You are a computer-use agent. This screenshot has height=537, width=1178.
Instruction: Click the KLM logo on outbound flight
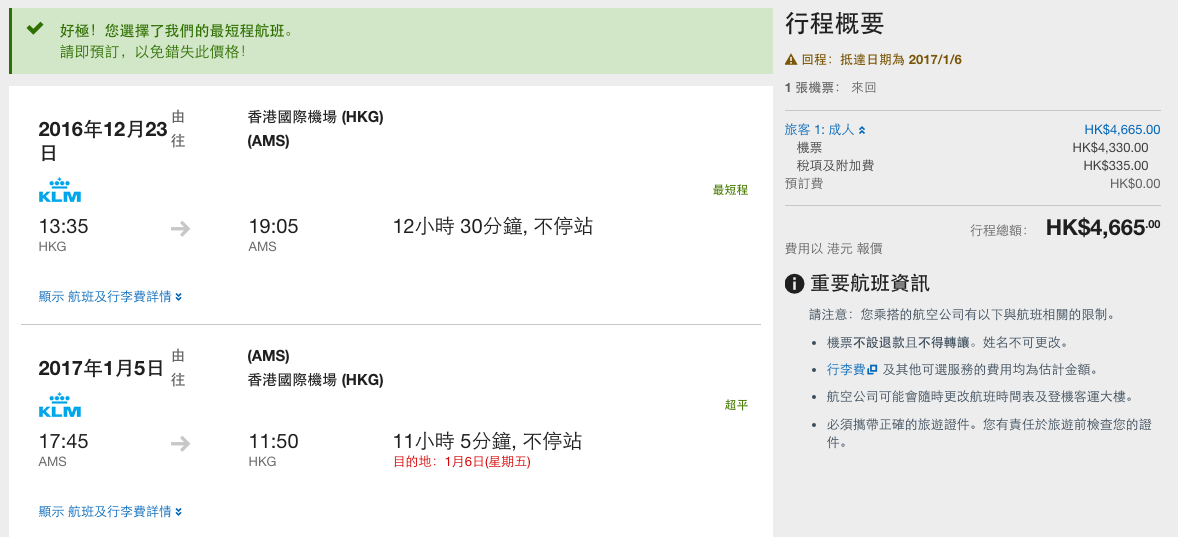pyautogui.click(x=59, y=190)
